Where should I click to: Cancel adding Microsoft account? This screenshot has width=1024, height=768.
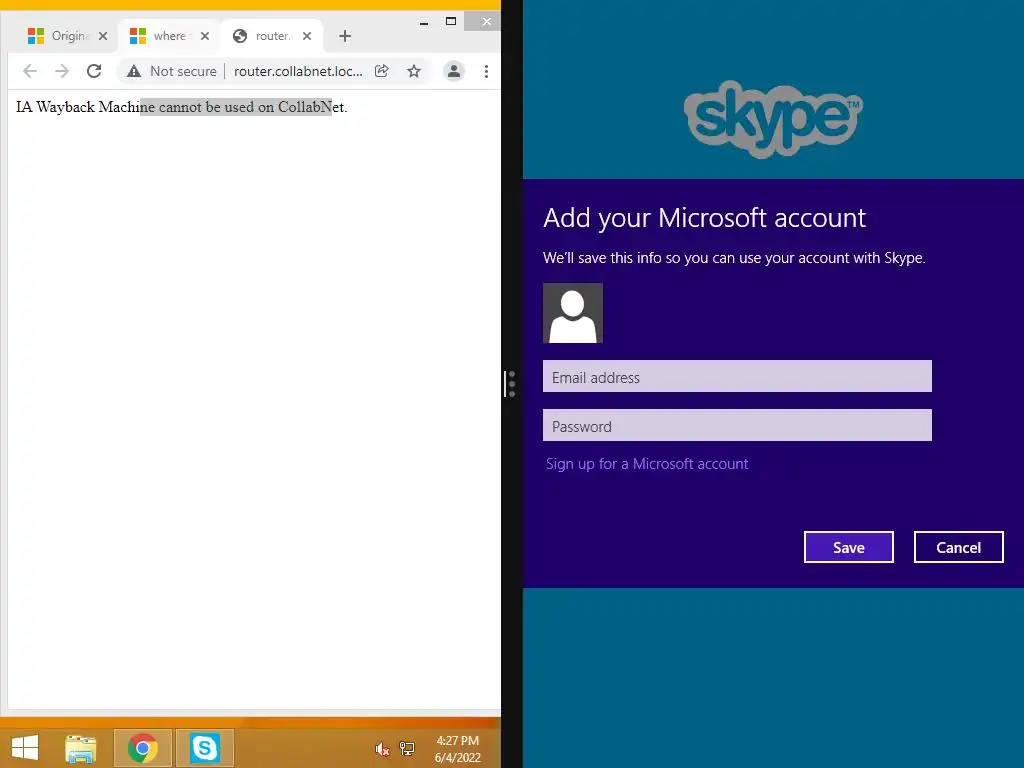958,547
